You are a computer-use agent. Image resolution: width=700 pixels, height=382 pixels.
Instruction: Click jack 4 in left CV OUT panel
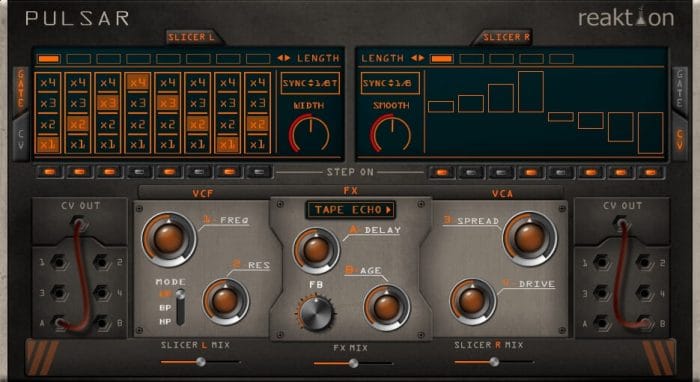[102, 293]
